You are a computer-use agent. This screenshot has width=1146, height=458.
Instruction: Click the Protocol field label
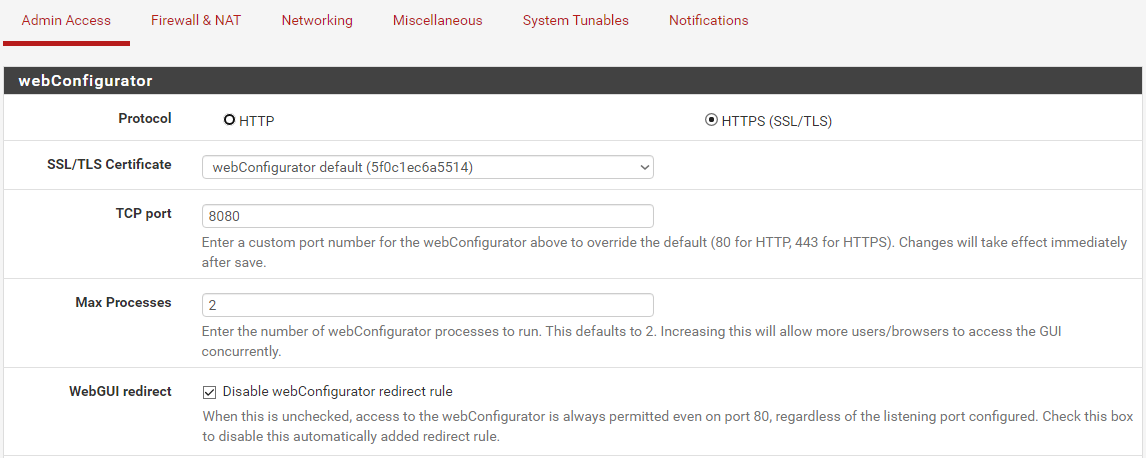(x=144, y=118)
